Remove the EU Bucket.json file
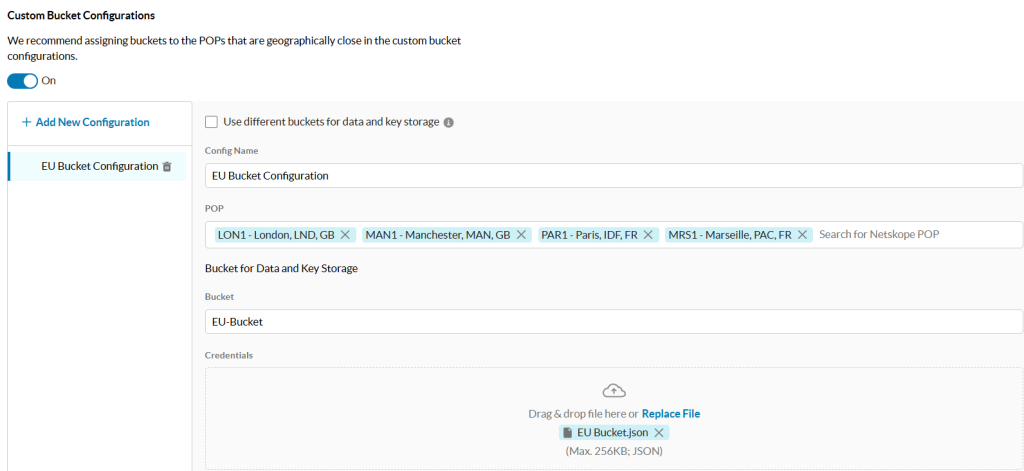The height and width of the screenshot is (471, 1024). pos(659,432)
